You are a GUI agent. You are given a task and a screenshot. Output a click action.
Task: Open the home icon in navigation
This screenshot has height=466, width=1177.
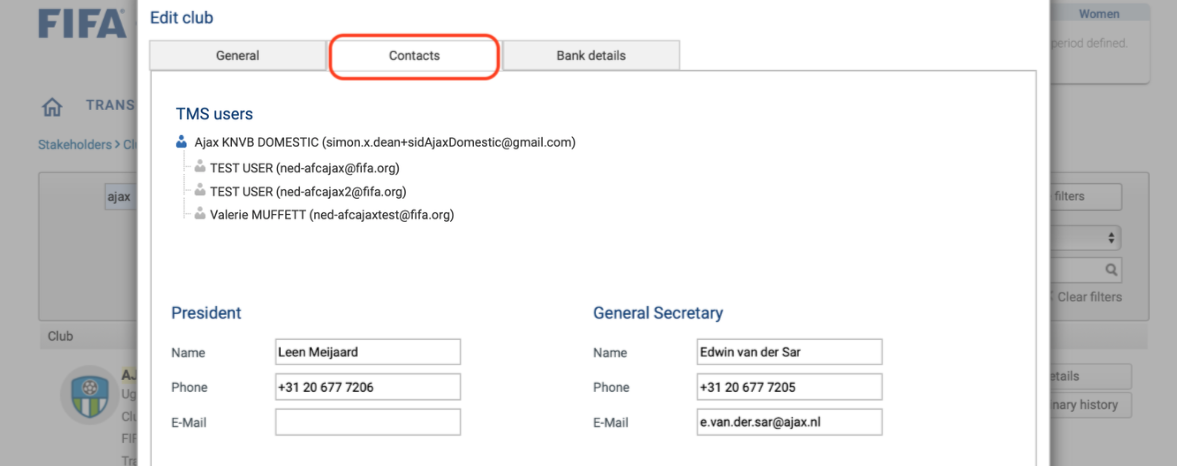click(52, 107)
